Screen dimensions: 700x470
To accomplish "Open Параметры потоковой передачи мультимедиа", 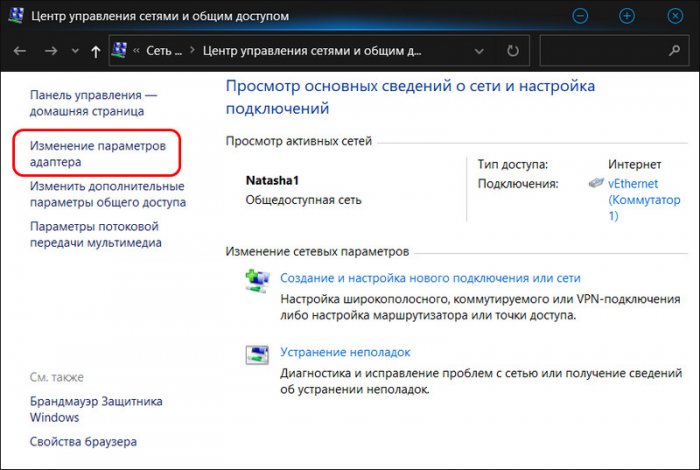I will [96, 234].
